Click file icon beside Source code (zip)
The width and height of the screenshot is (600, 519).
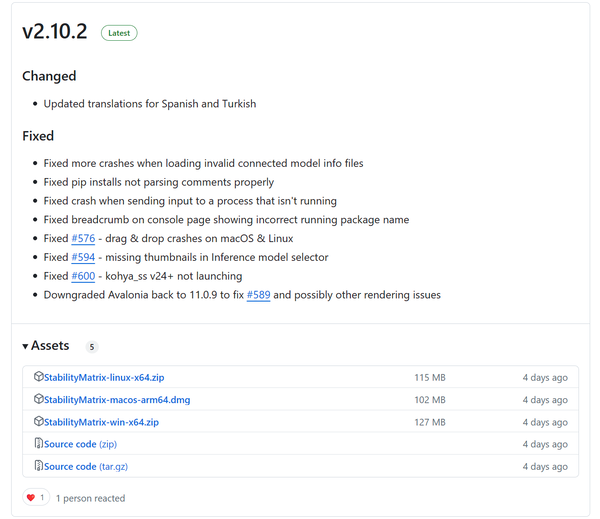pyautogui.click(x=38, y=443)
